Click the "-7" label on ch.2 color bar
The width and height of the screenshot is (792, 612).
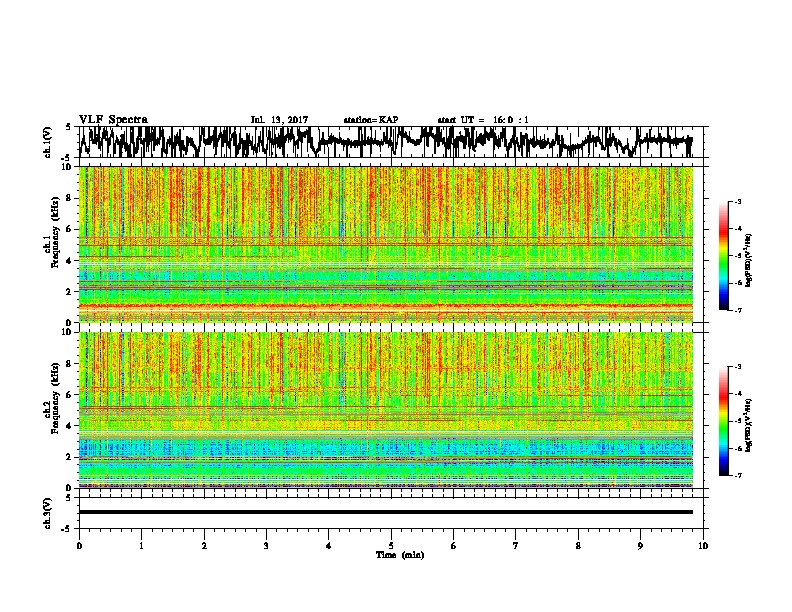737,476
